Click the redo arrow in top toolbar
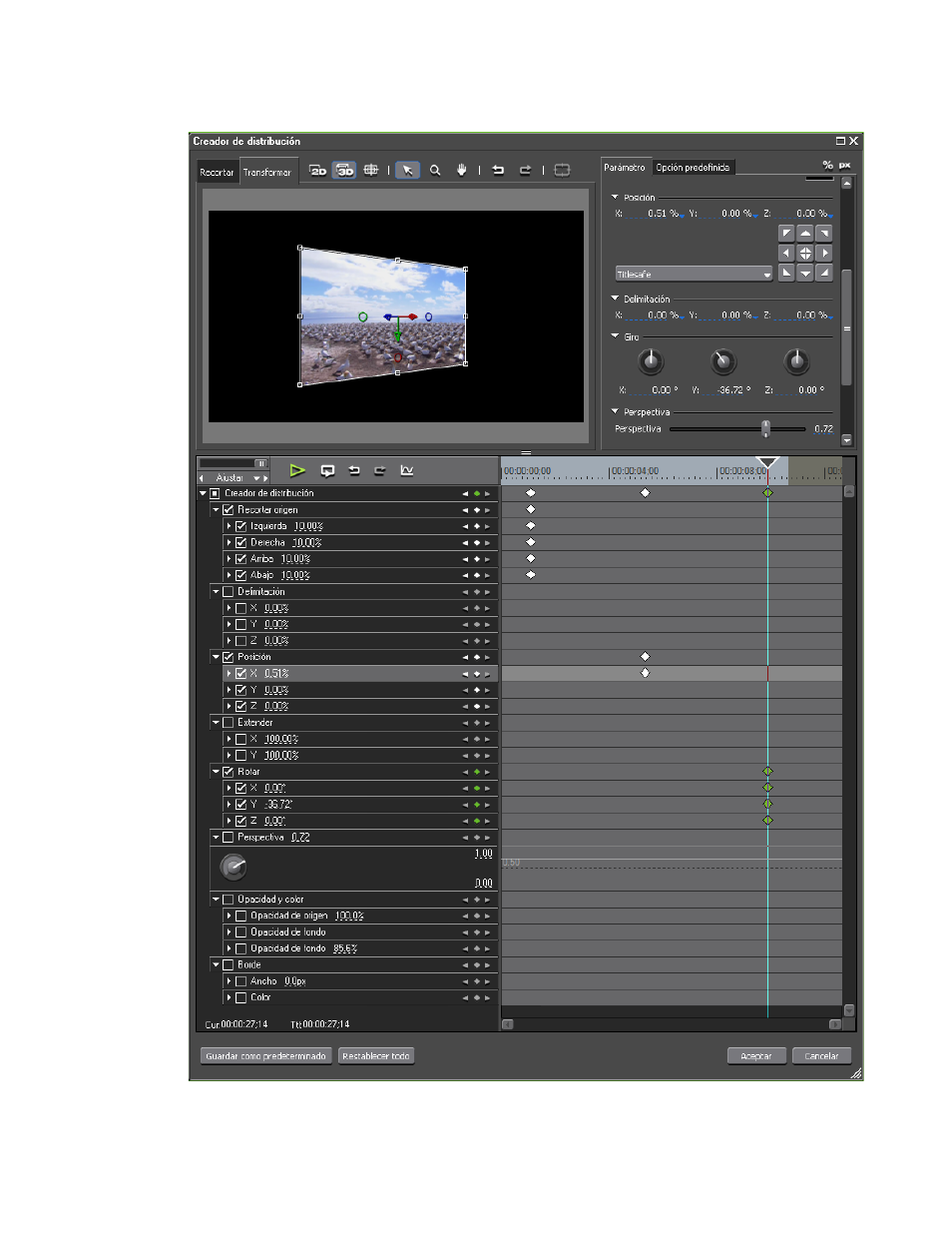Image resolution: width=952 pixels, height=1233 pixels. [525, 170]
